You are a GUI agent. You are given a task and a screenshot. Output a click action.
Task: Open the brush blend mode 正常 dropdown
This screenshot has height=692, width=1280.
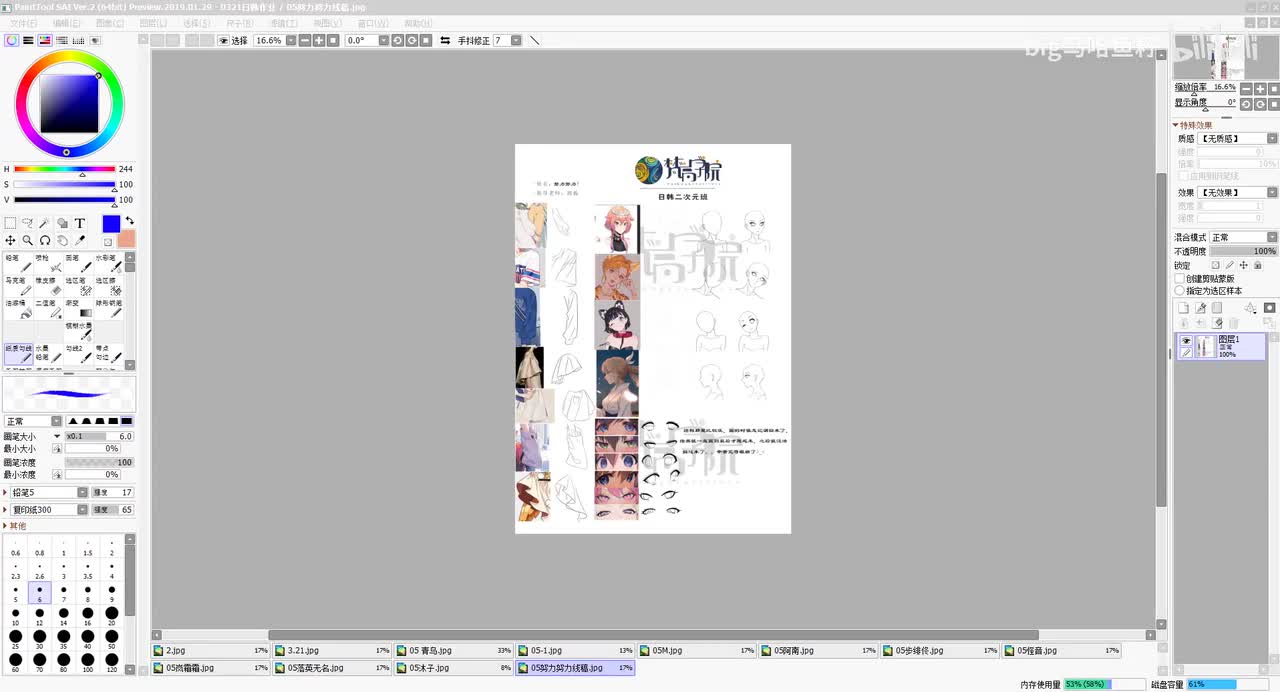(x=56, y=421)
